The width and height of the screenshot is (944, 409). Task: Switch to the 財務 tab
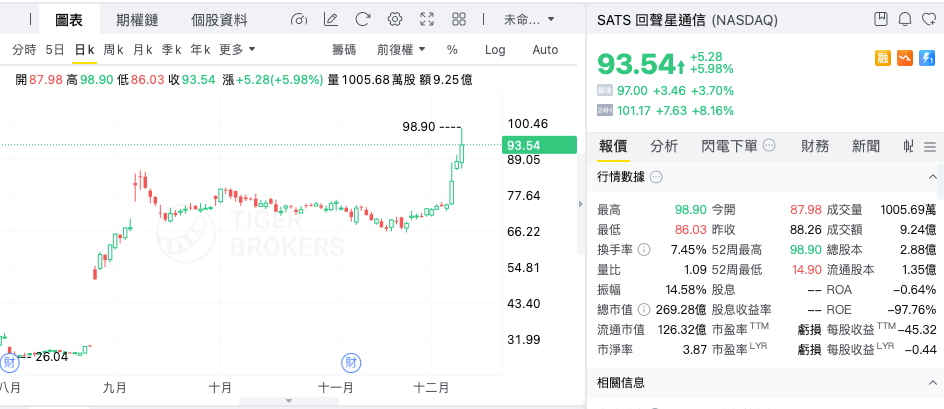coord(815,146)
